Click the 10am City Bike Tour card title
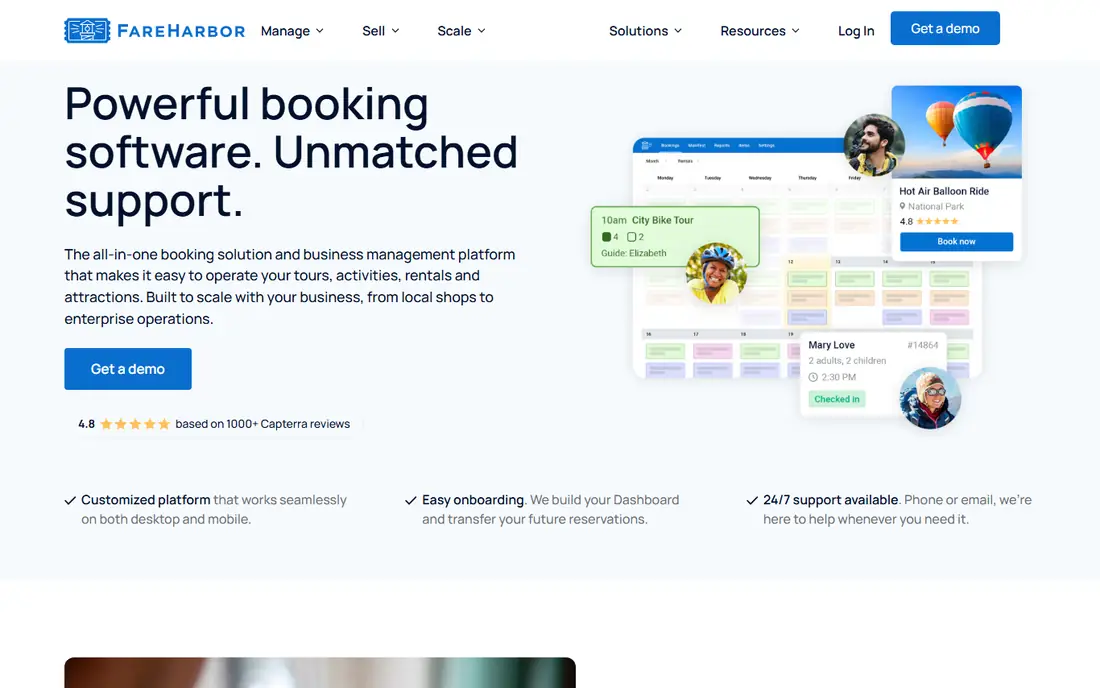 tap(647, 220)
